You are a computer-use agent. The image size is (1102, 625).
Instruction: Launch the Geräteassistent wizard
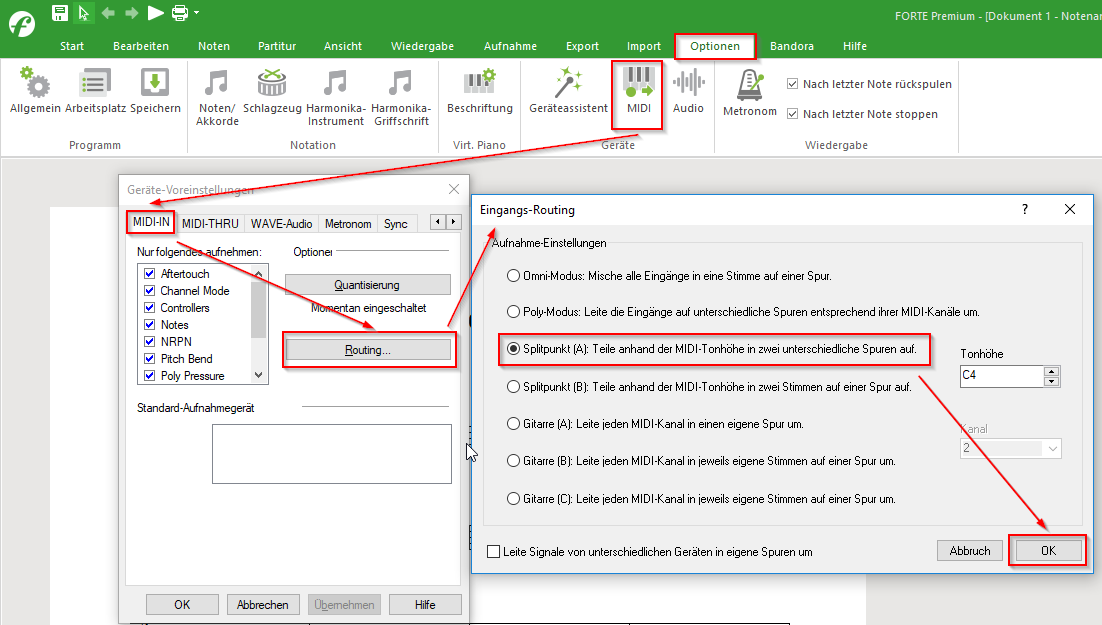[x=568, y=90]
